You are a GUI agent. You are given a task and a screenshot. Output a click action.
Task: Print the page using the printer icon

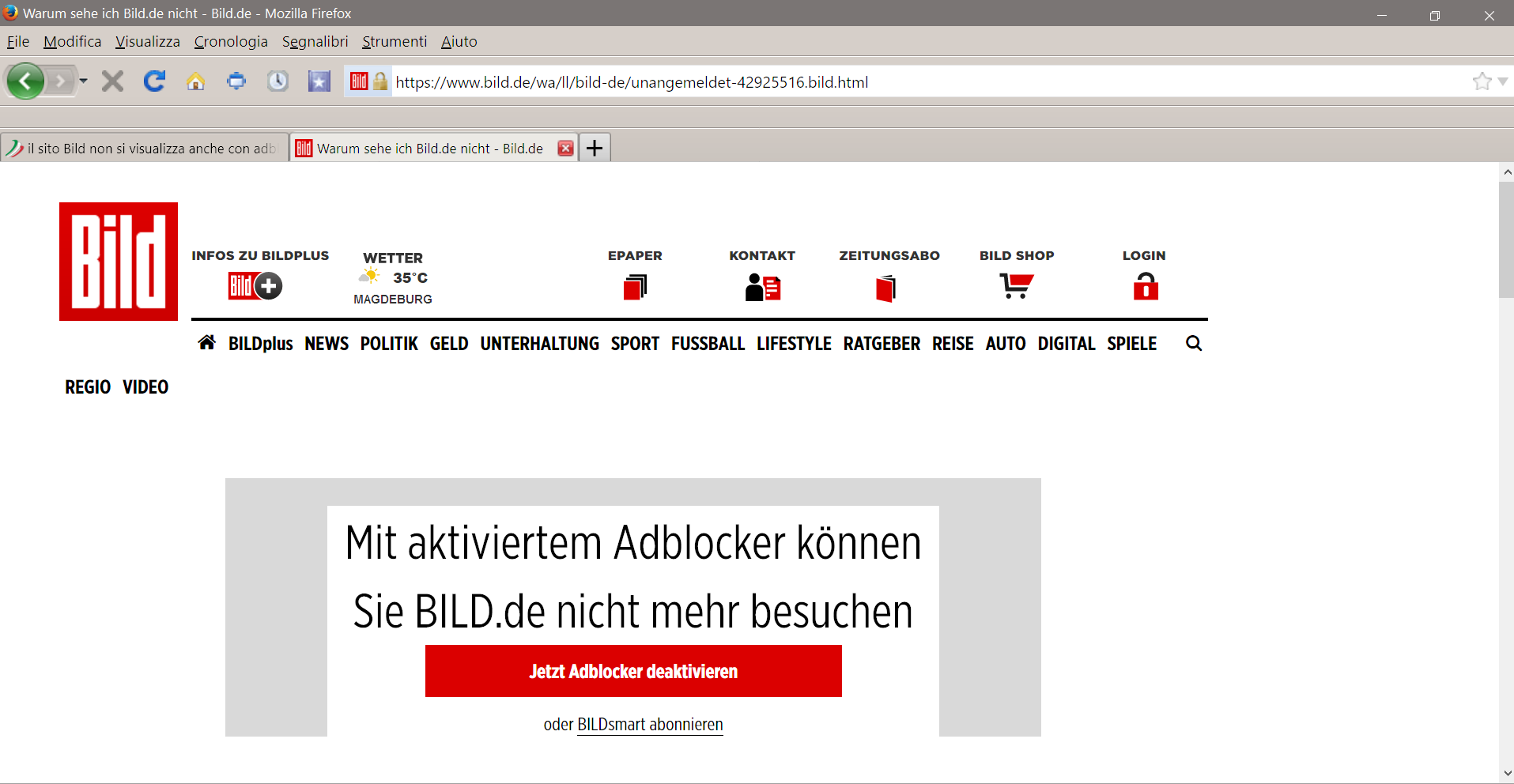coord(236,81)
